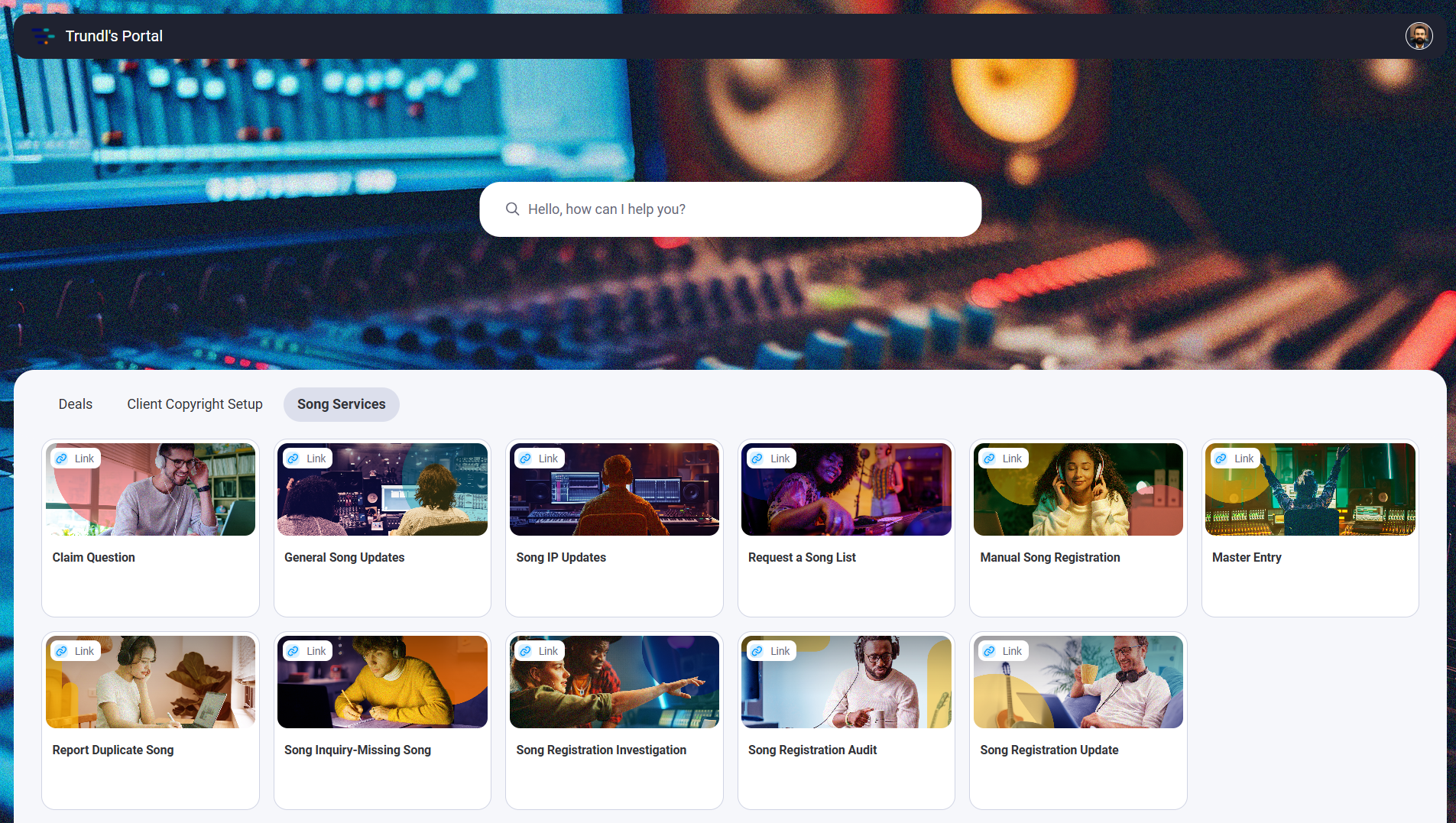The height and width of the screenshot is (823, 1456).
Task: Open the Request a Song List thumbnail
Action: (846, 489)
